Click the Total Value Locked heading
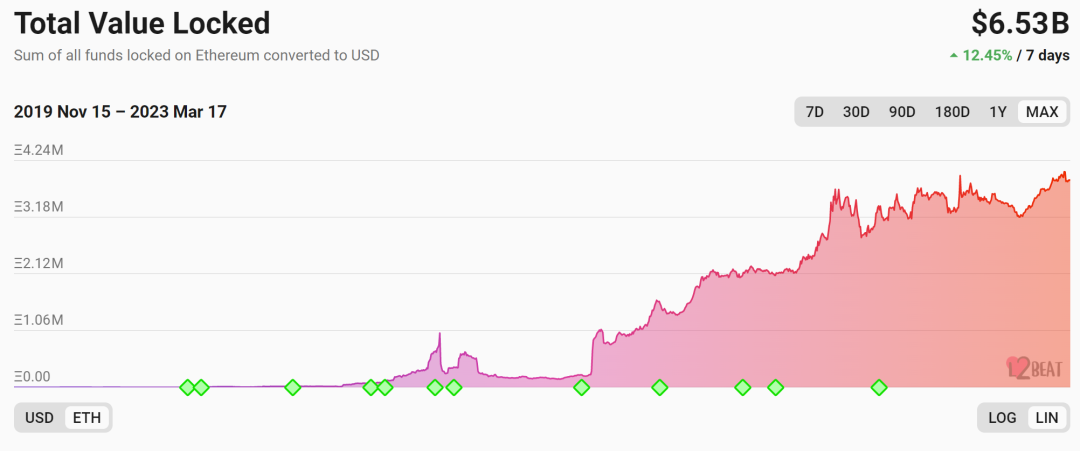The image size is (1080, 451). (142, 23)
